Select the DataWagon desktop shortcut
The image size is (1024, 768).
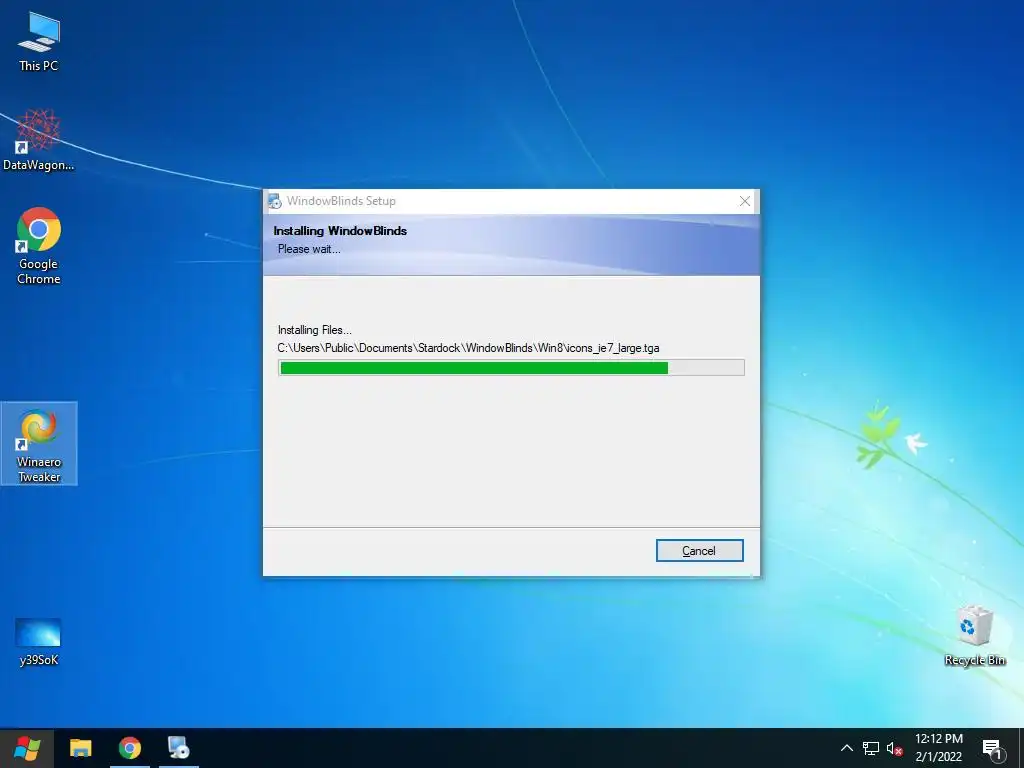coord(39,140)
